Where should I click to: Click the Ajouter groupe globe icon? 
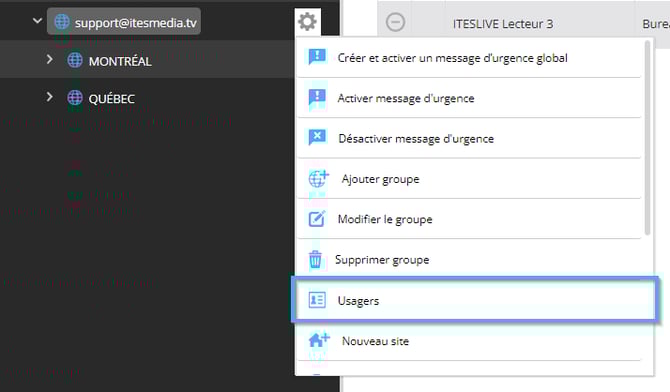click(318, 179)
